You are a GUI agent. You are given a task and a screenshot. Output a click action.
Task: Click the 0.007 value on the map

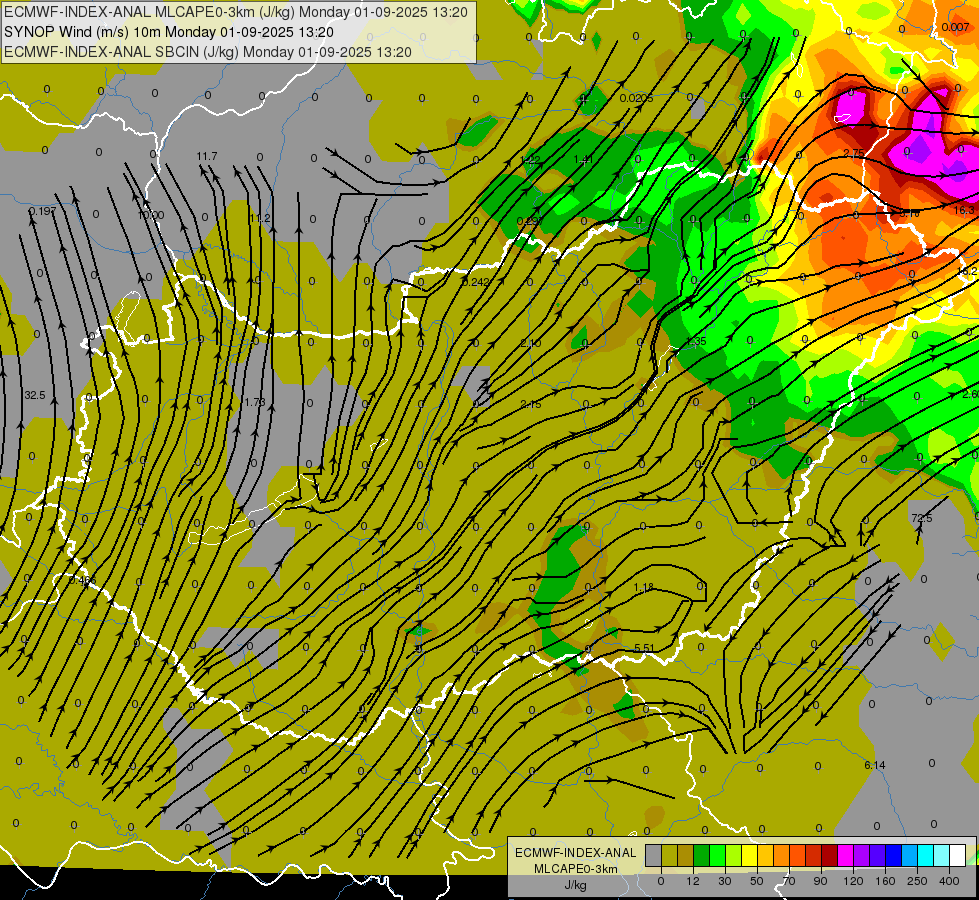tap(955, 27)
